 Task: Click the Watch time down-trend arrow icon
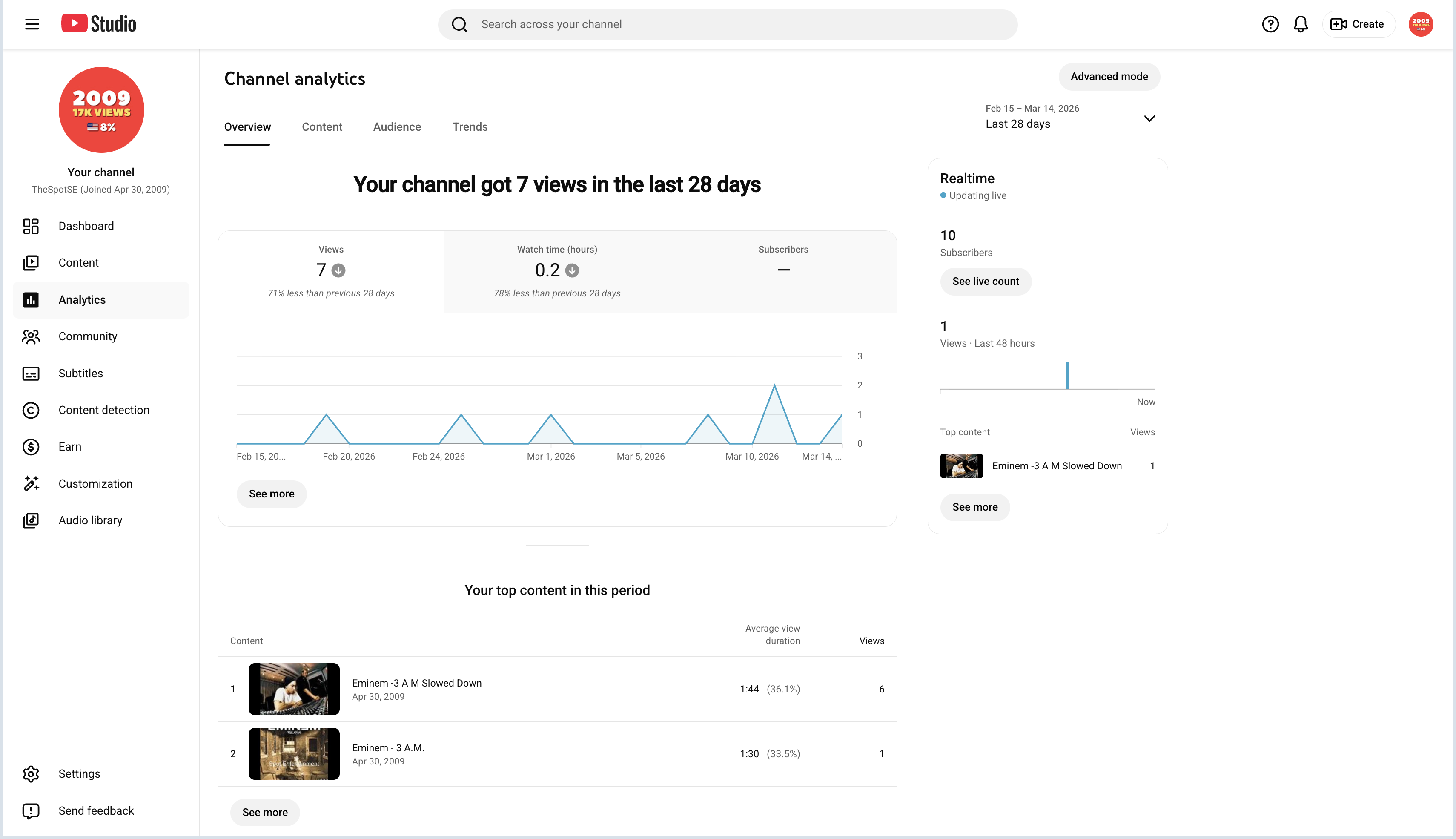572,270
